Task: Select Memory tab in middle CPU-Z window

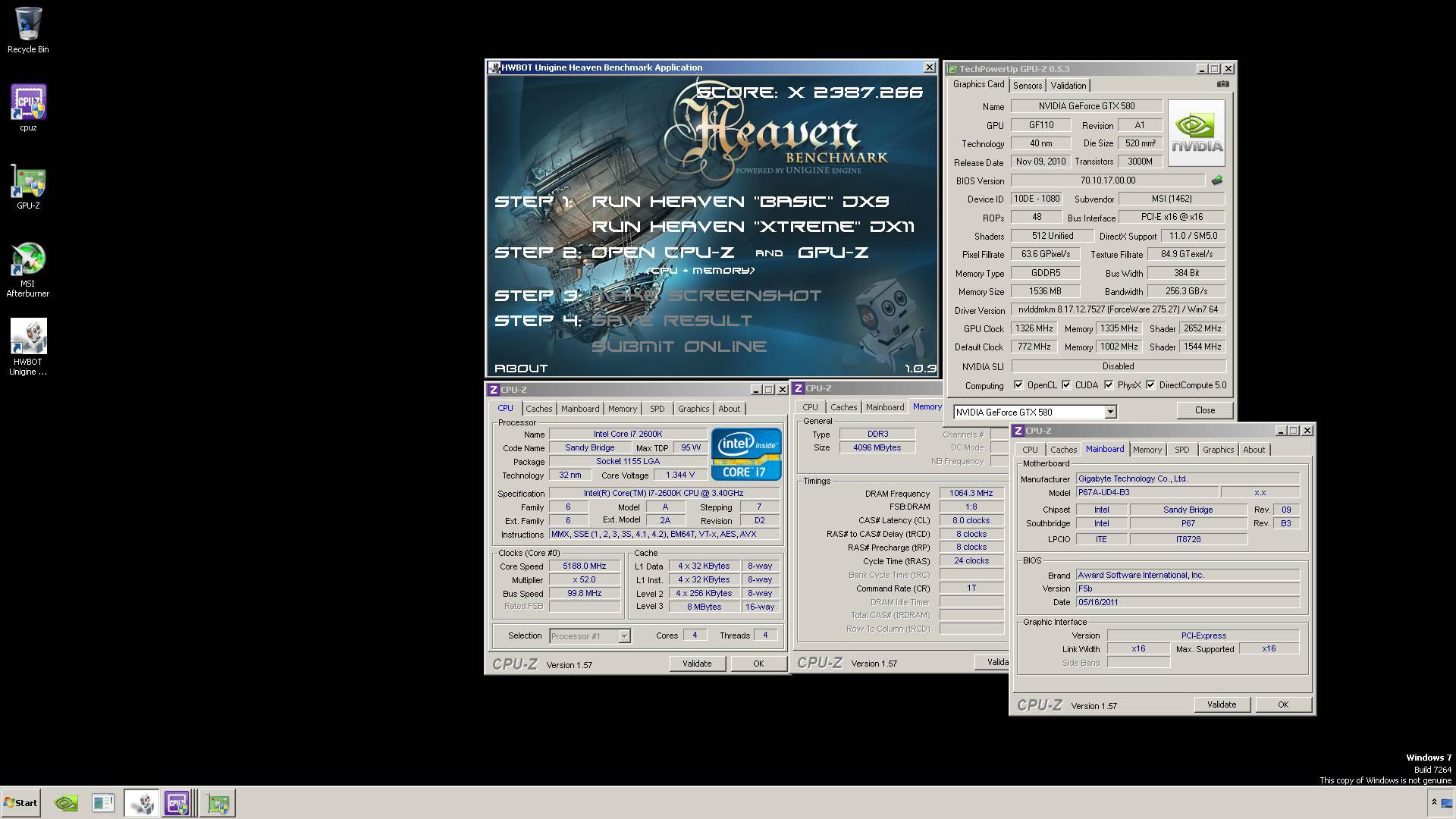Action: click(x=927, y=407)
